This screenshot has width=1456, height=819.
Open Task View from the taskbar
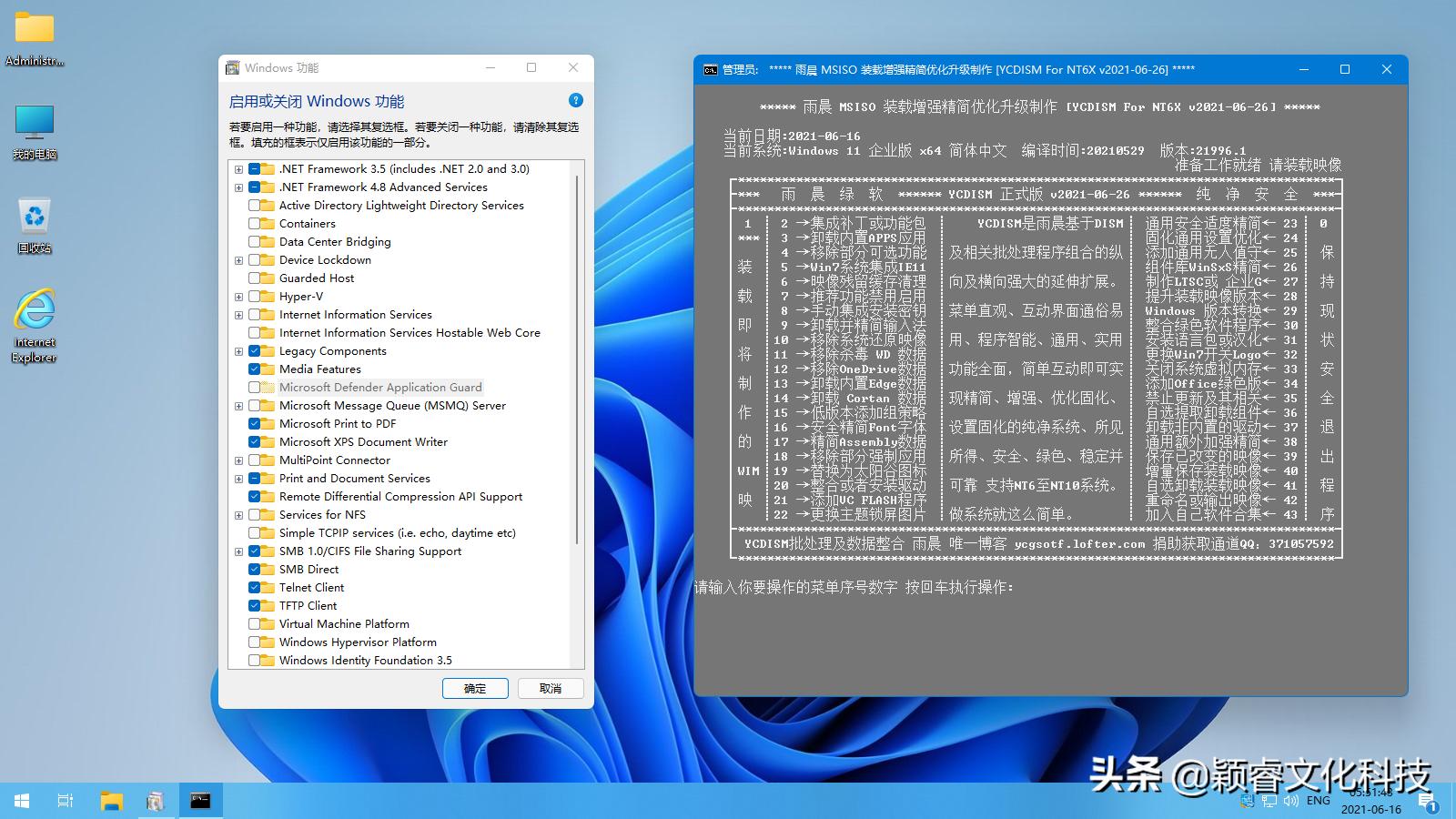click(x=64, y=801)
